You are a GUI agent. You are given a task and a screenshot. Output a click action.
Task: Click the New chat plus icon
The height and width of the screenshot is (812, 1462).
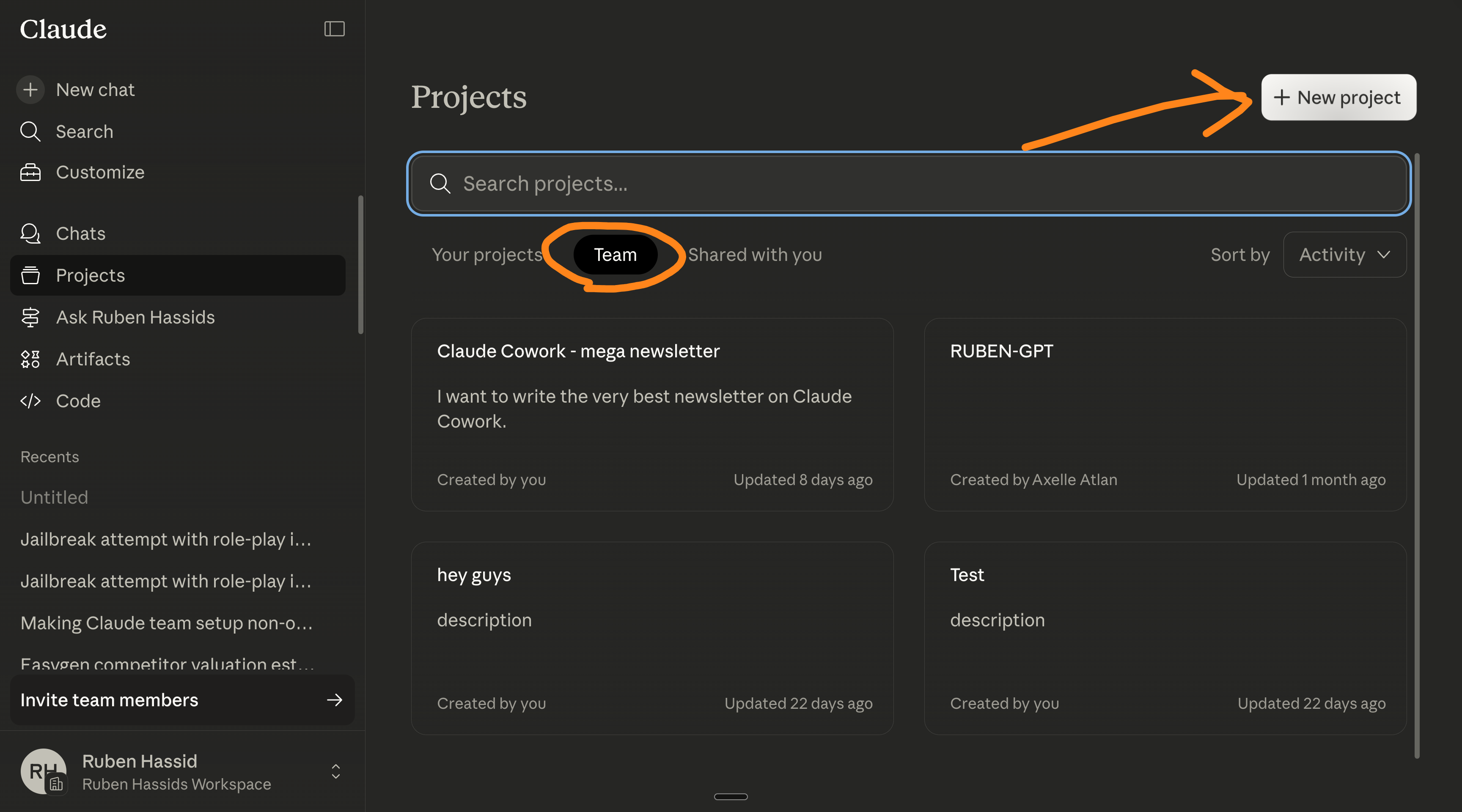click(30, 90)
